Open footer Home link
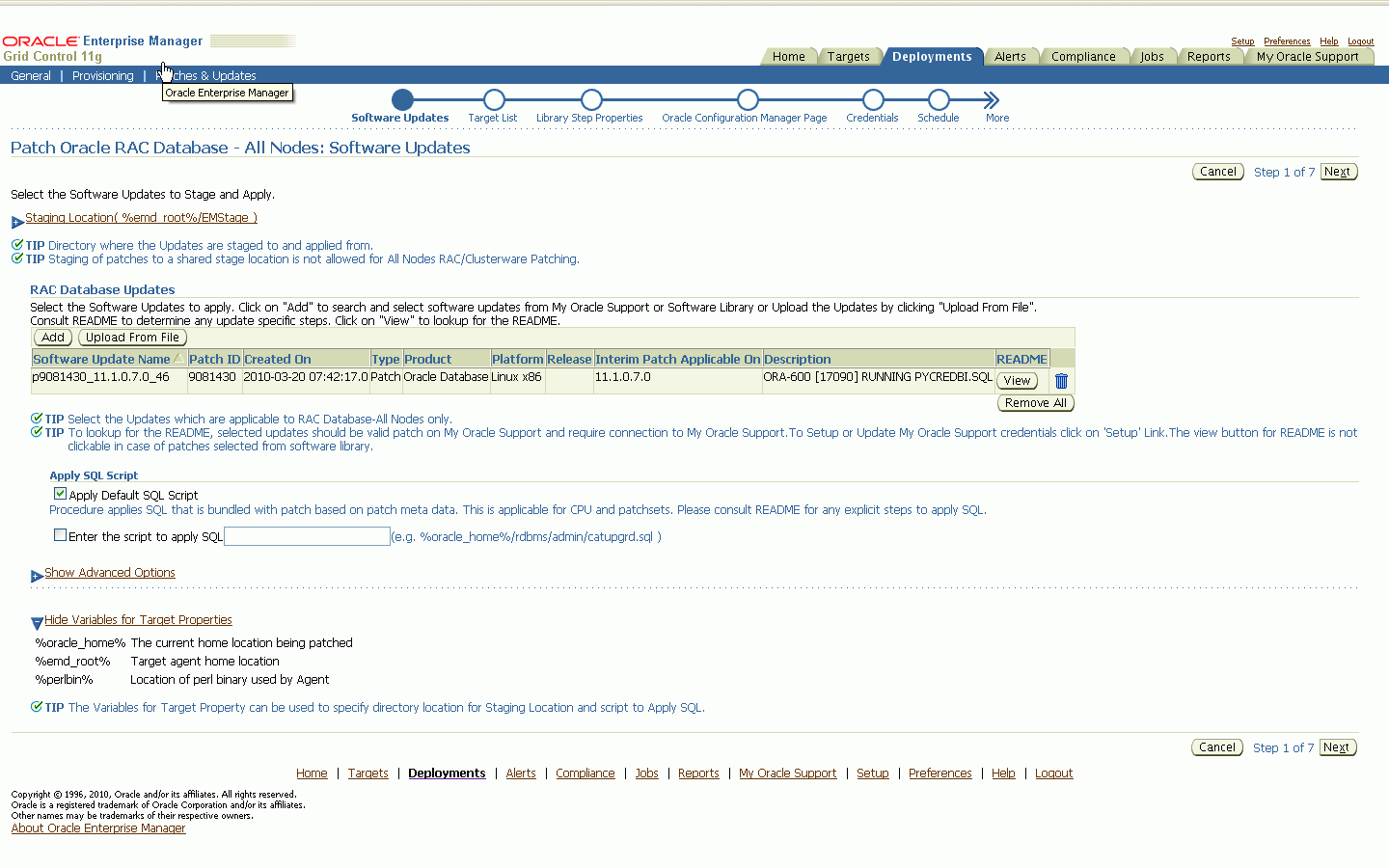 (312, 773)
